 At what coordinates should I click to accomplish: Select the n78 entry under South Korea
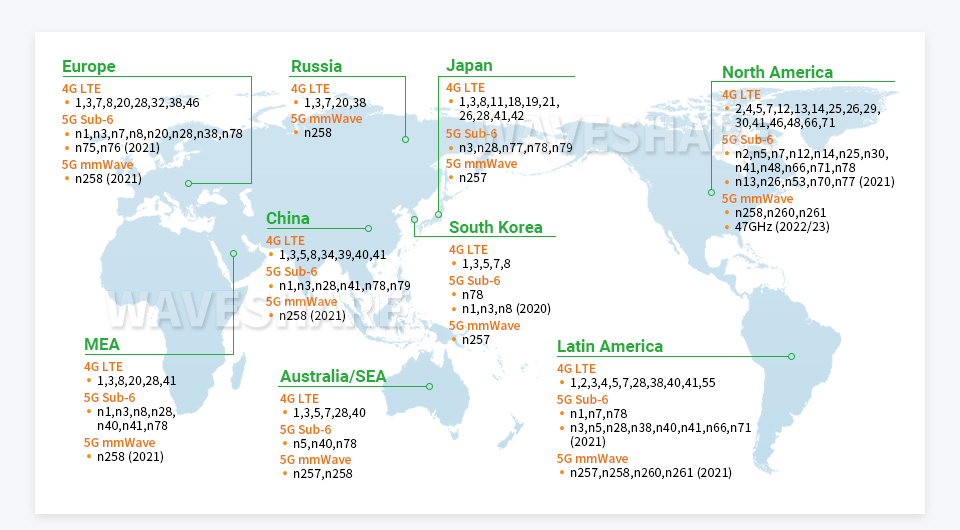click(473, 294)
